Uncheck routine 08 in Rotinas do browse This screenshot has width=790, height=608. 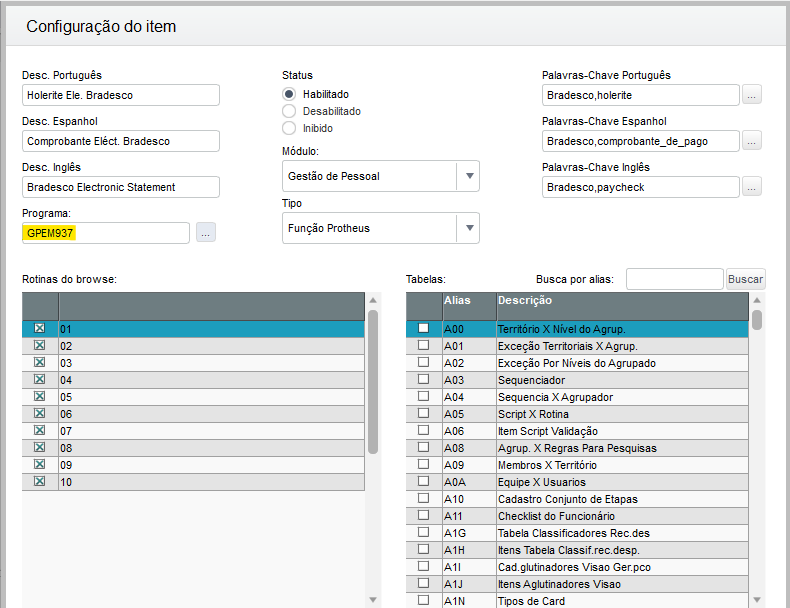click(39, 447)
